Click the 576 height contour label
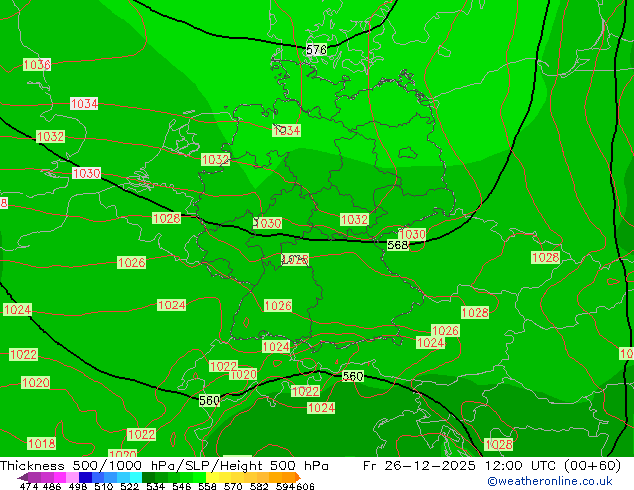 tap(316, 50)
